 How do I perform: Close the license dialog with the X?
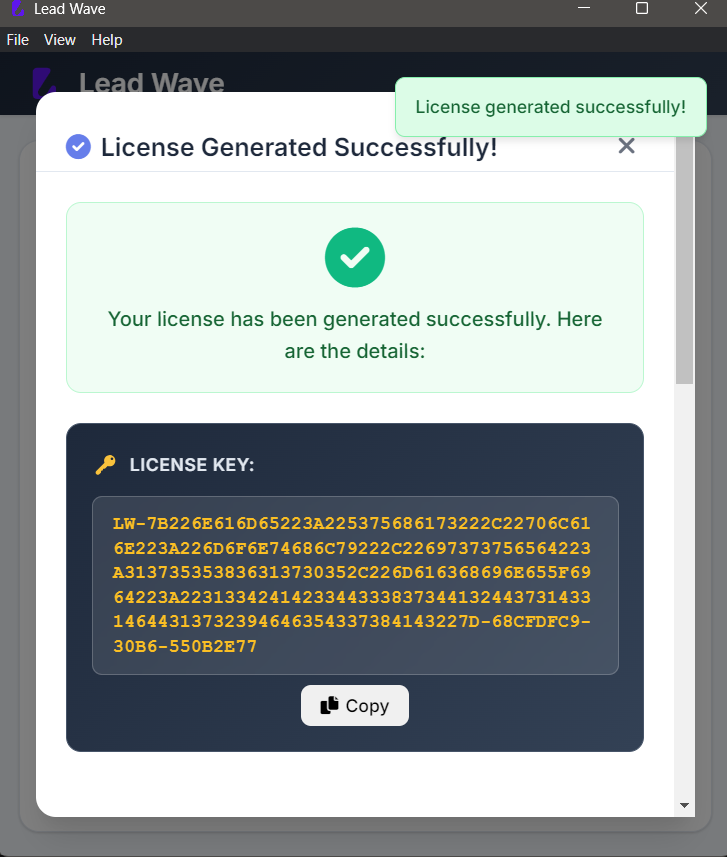tap(627, 146)
